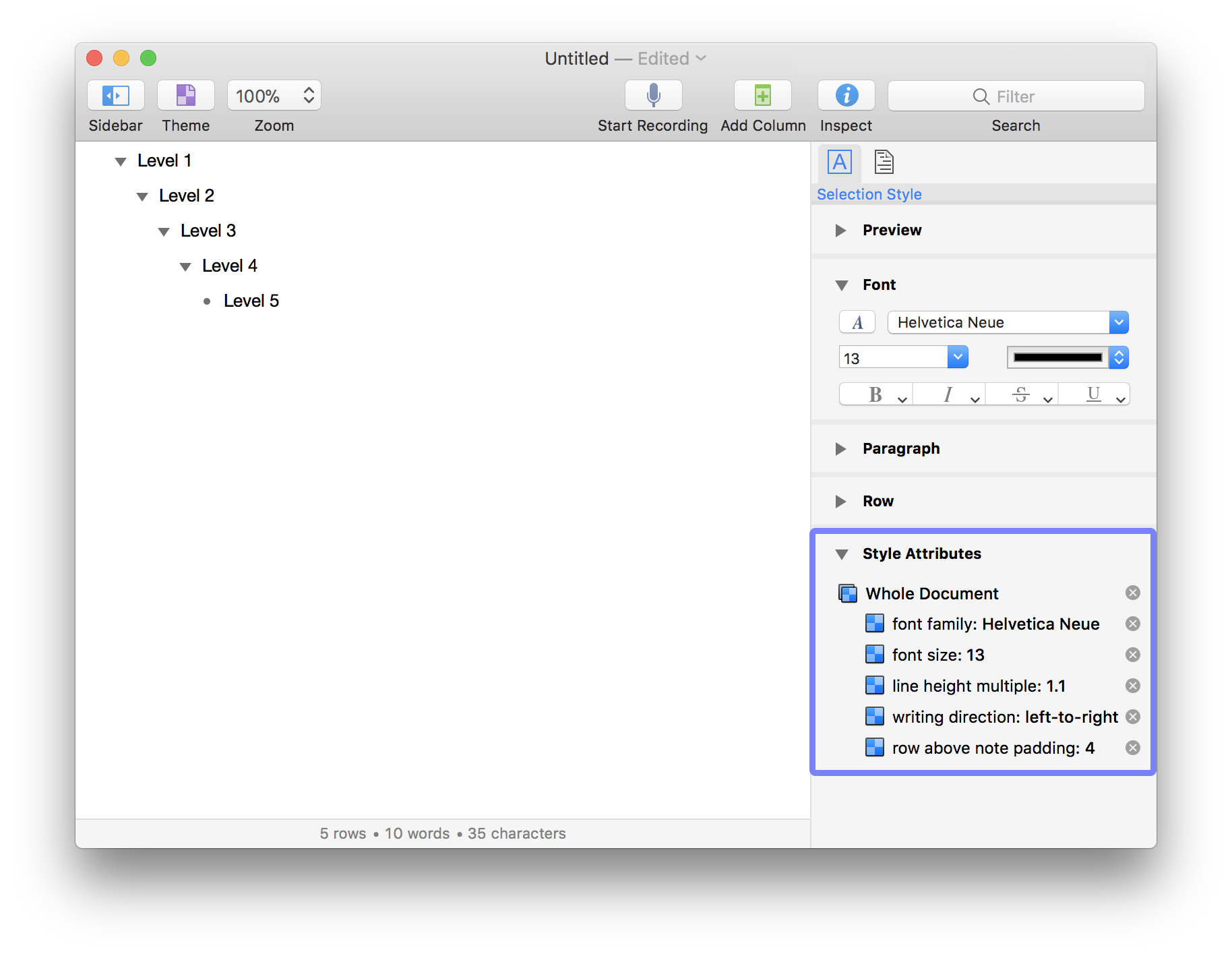
Task: Open the Theme picker icon
Action: 186,96
